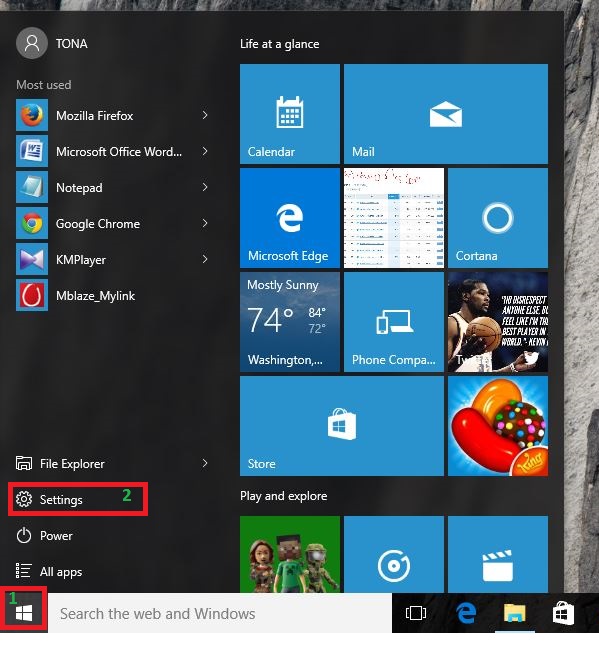599x646 pixels.
Task: Click the Life at a glance heading
Action: tap(280, 44)
